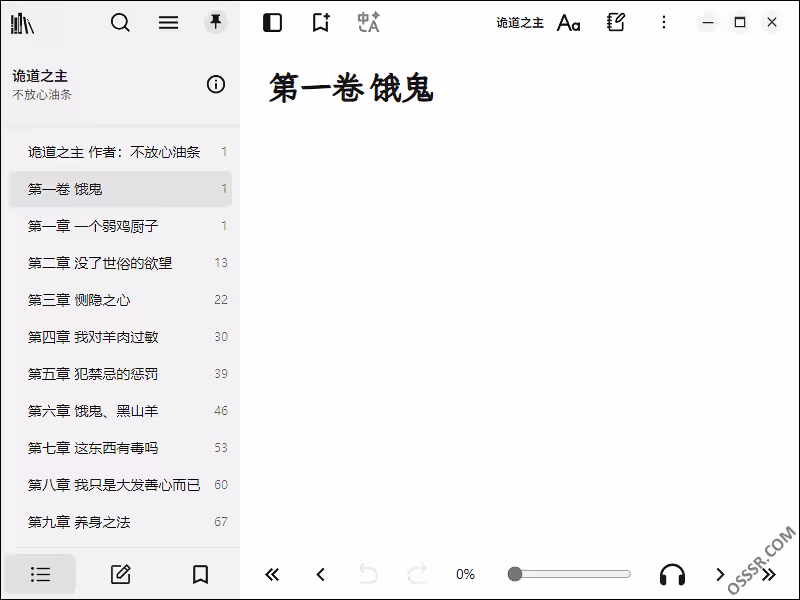Close the reader window
Screen dimensions: 800x600
pyautogui.click(x=772, y=22)
